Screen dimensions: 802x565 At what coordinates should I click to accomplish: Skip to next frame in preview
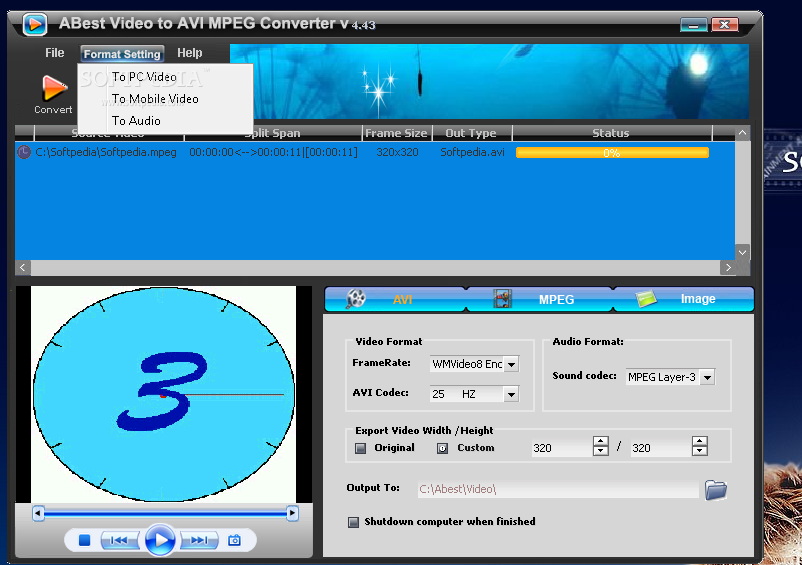click(199, 540)
